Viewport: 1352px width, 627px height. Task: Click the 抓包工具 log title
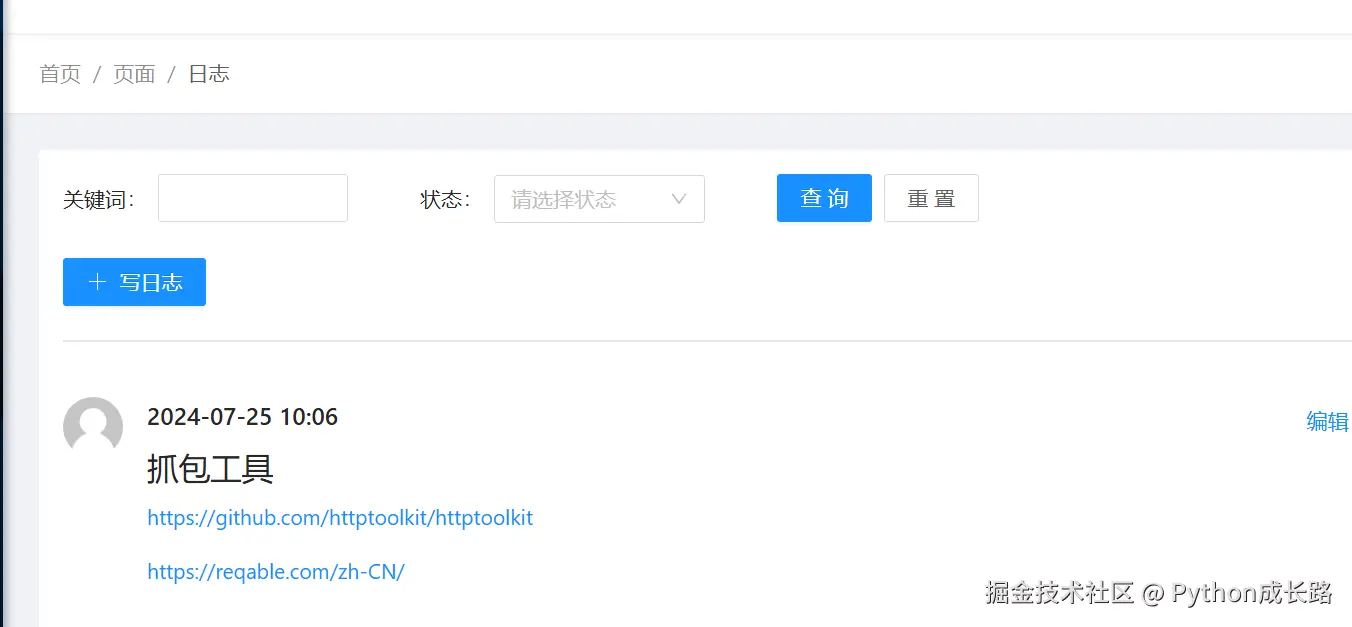coord(210,468)
